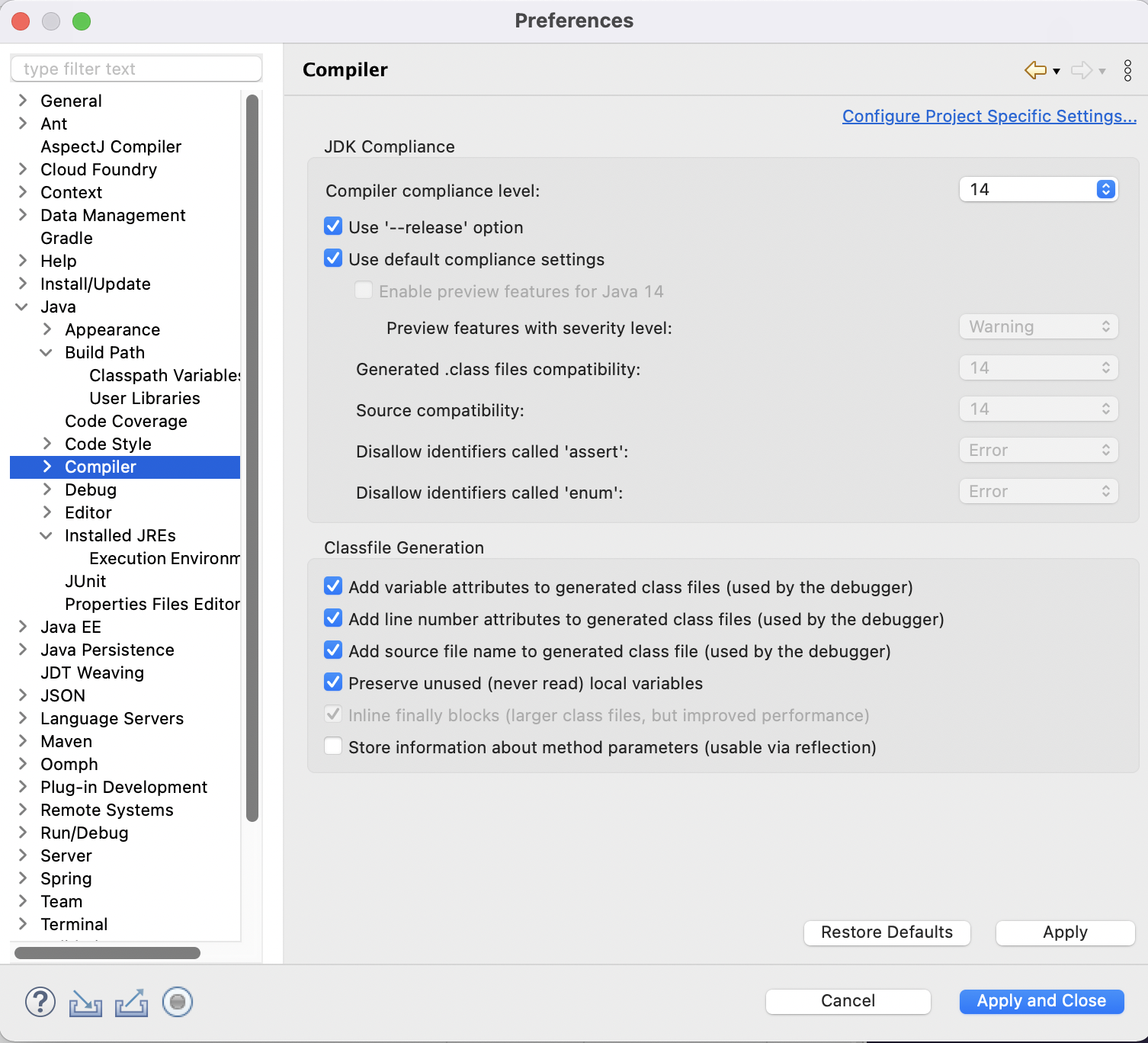
Task: Uncheck Use default compliance settings
Action: tap(333, 258)
